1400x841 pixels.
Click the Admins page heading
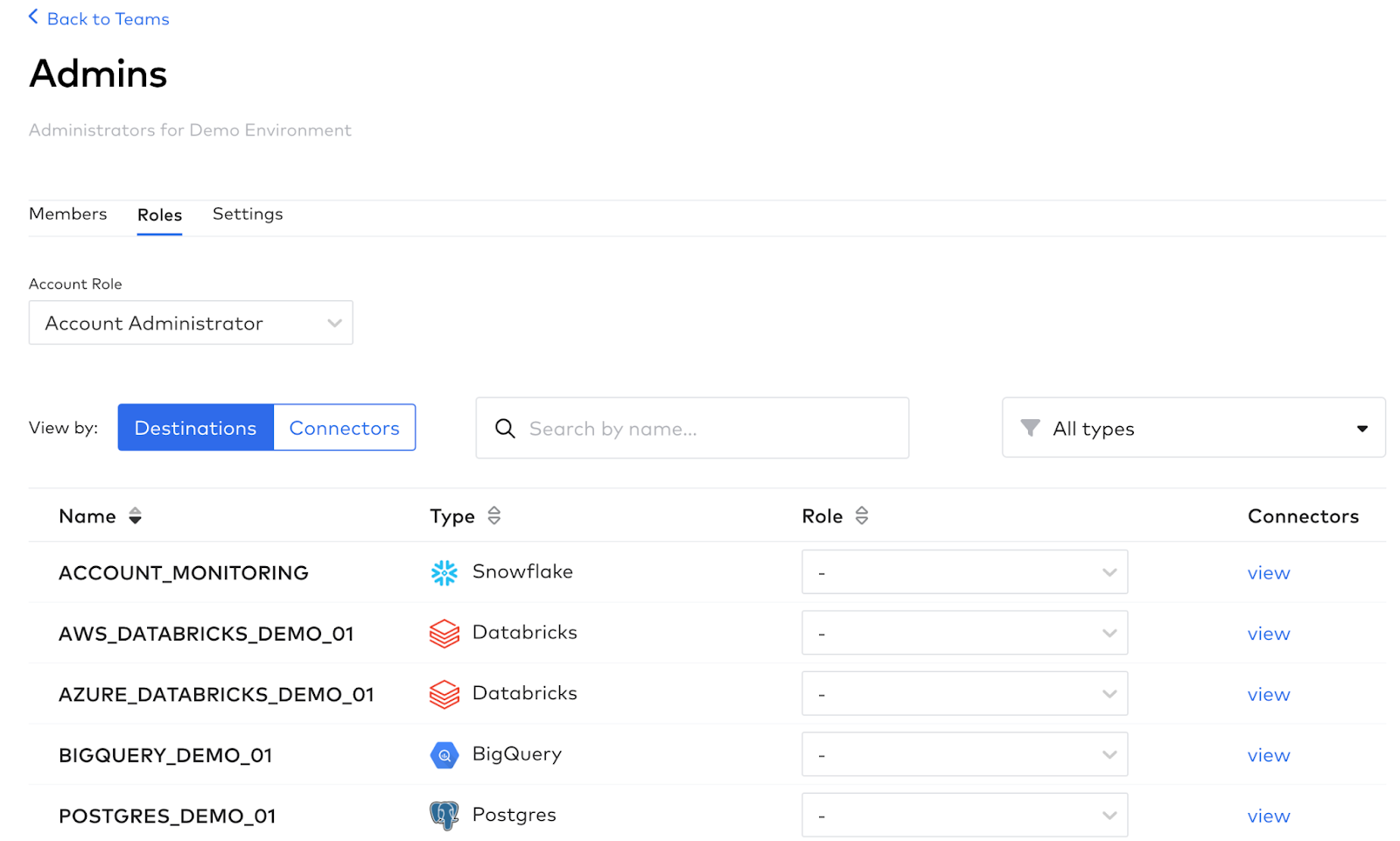click(x=98, y=74)
